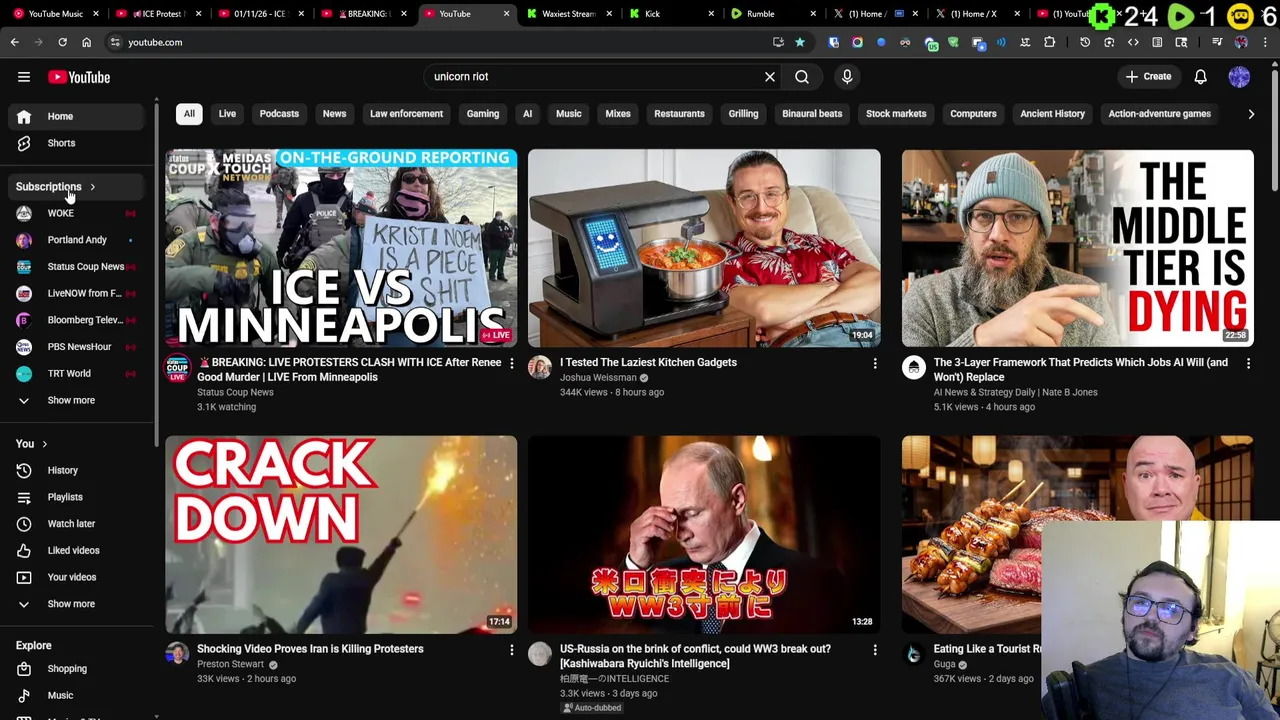Select the All filter chip

189,114
